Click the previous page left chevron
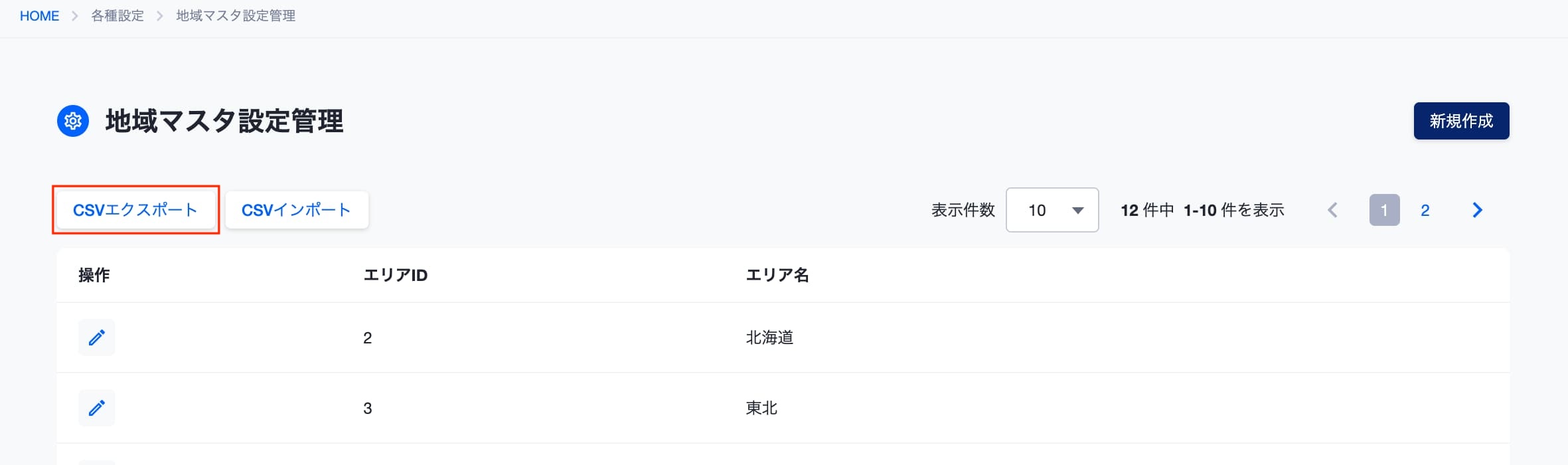This screenshot has width=1568, height=465. 1332,210
